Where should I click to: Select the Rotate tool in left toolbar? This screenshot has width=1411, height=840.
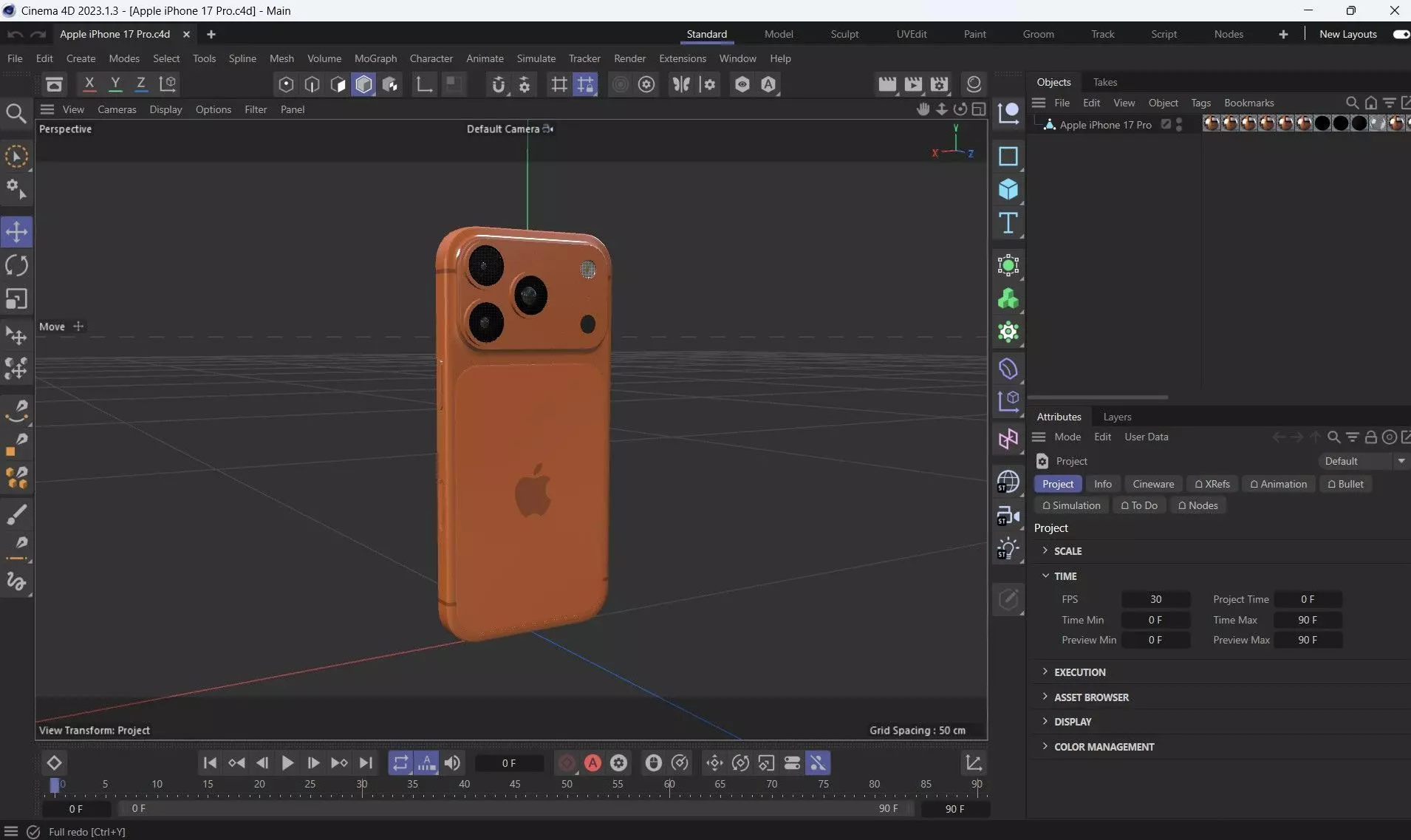(16, 265)
